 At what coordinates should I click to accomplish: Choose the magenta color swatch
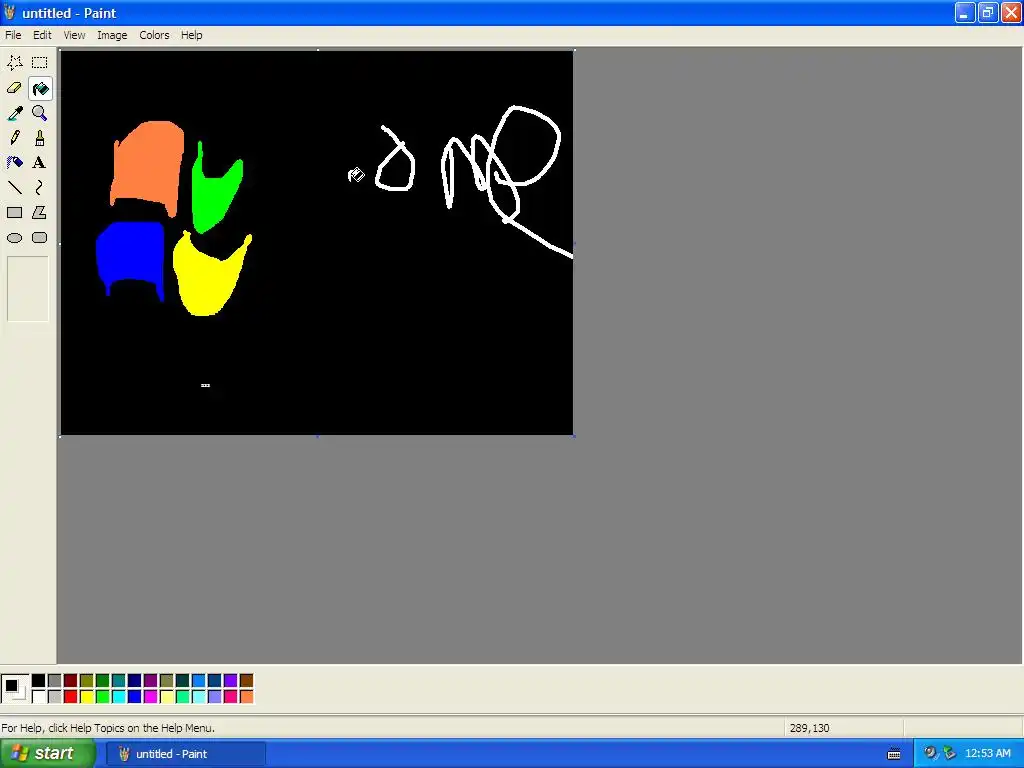(151, 697)
